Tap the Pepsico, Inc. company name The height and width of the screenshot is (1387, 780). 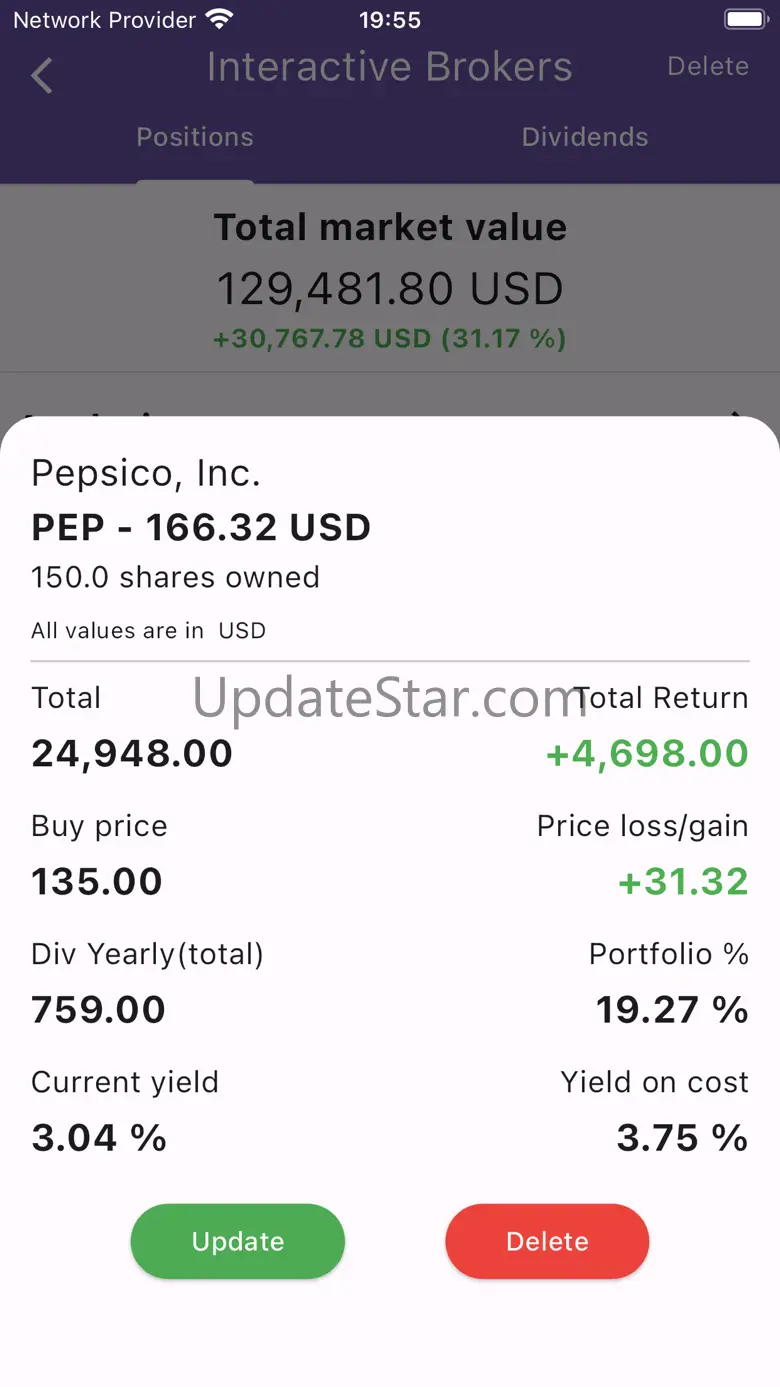pos(146,473)
